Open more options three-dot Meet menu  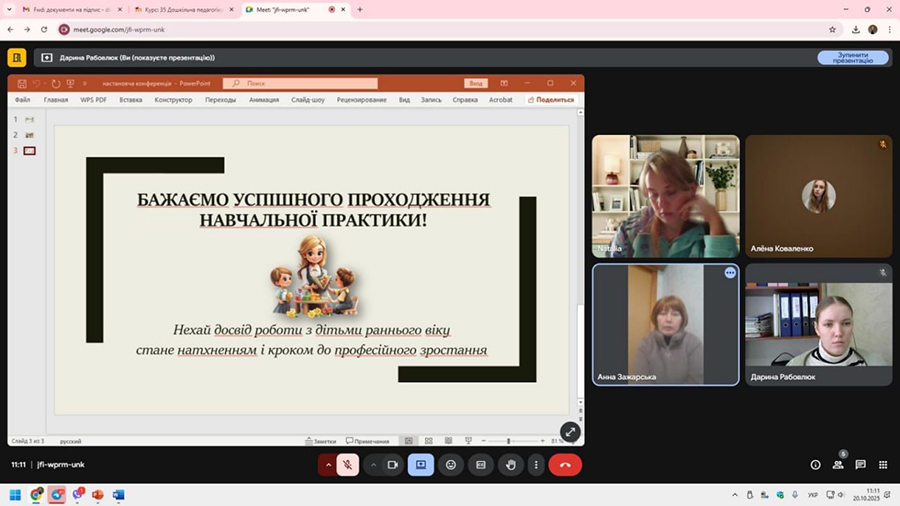tap(537, 464)
